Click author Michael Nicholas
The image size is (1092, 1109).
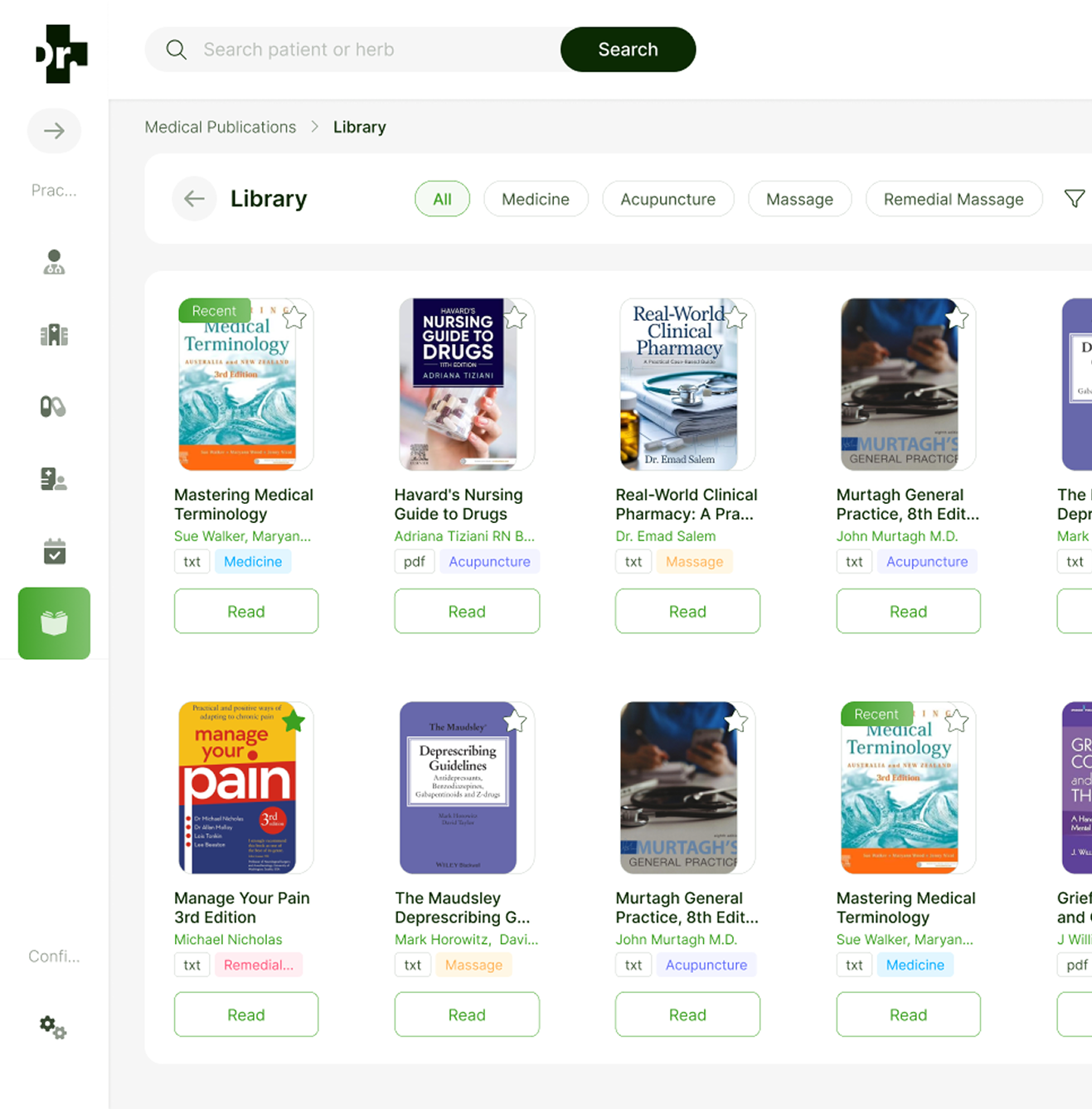point(228,939)
